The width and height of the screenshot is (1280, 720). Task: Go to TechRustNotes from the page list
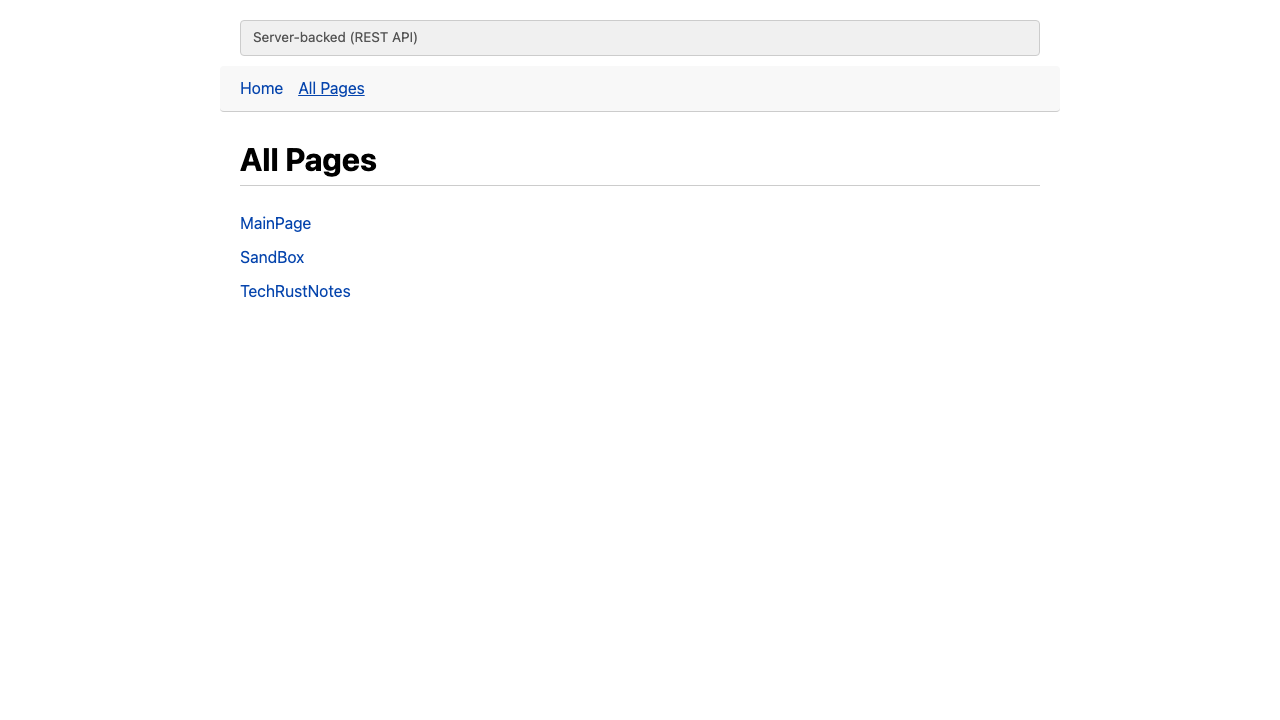pyautogui.click(x=295, y=291)
